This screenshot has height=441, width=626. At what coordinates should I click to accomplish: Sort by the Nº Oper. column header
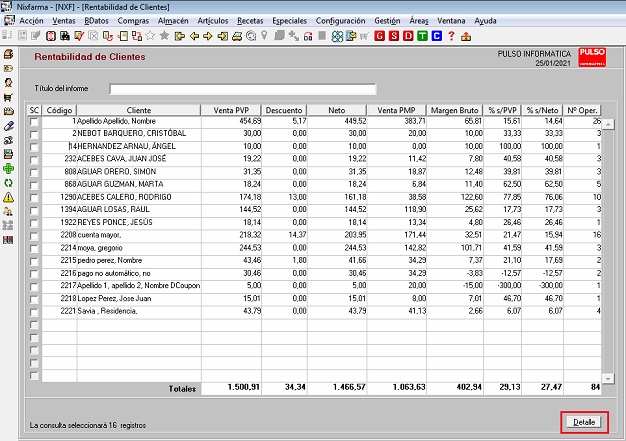[582, 110]
